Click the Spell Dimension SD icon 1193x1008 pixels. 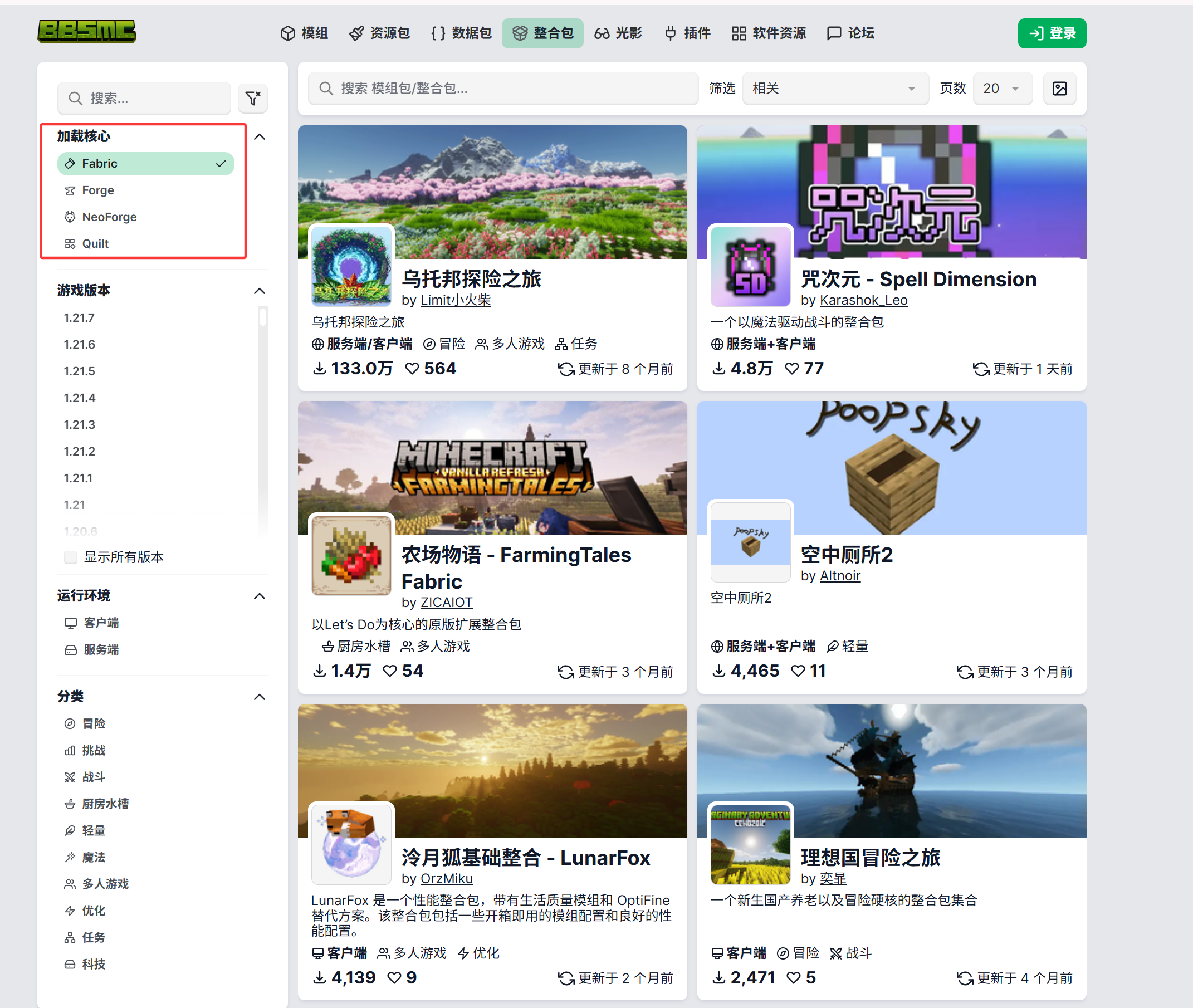coord(751,266)
